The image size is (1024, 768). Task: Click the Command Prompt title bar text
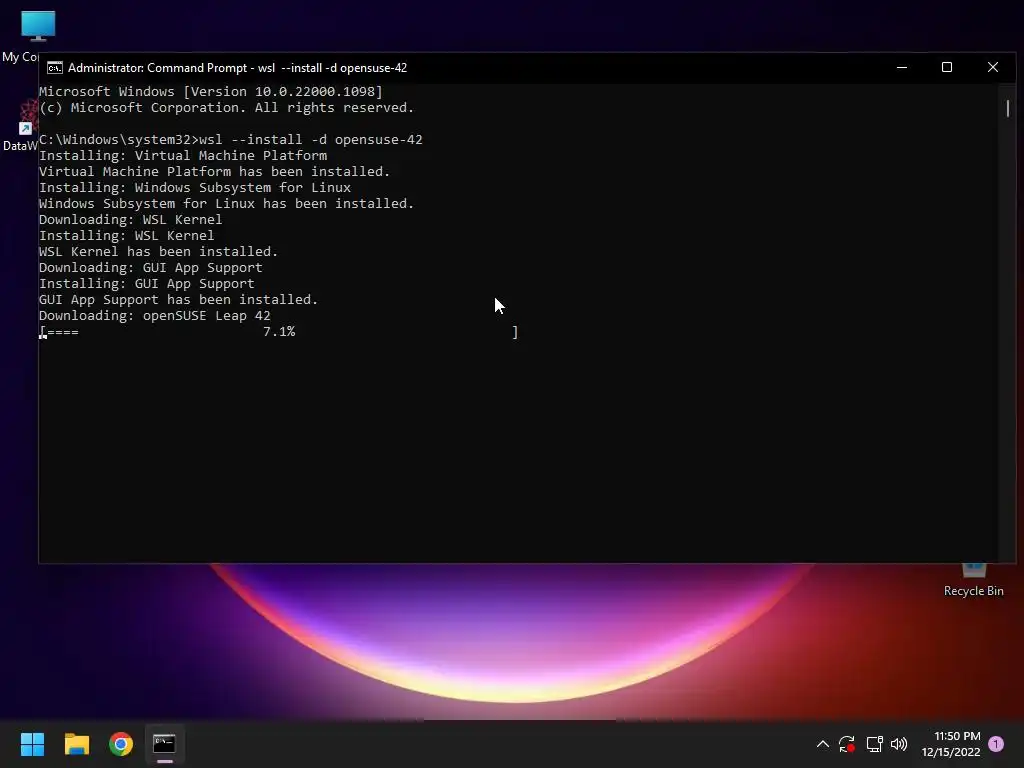click(x=237, y=68)
